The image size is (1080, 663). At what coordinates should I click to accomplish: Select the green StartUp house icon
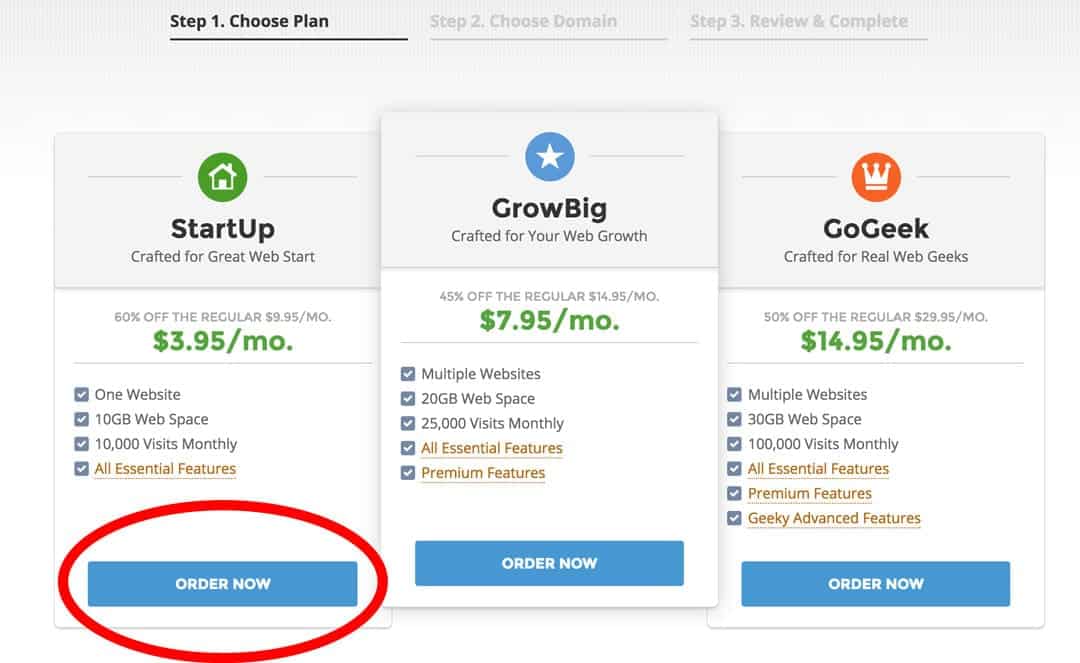point(222,176)
